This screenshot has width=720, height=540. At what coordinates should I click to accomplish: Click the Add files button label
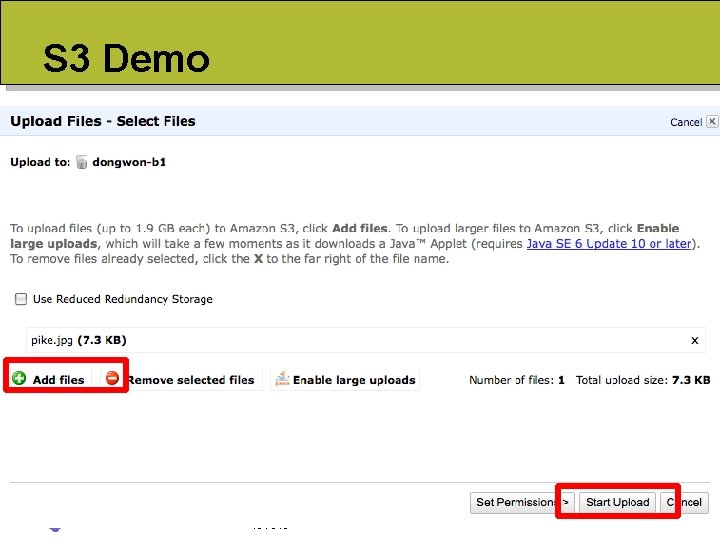(x=58, y=380)
